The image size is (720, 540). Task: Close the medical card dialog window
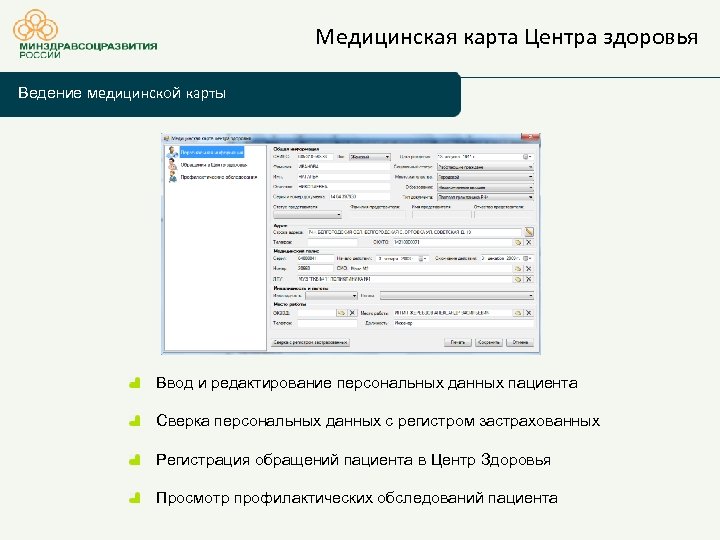point(529,137)
